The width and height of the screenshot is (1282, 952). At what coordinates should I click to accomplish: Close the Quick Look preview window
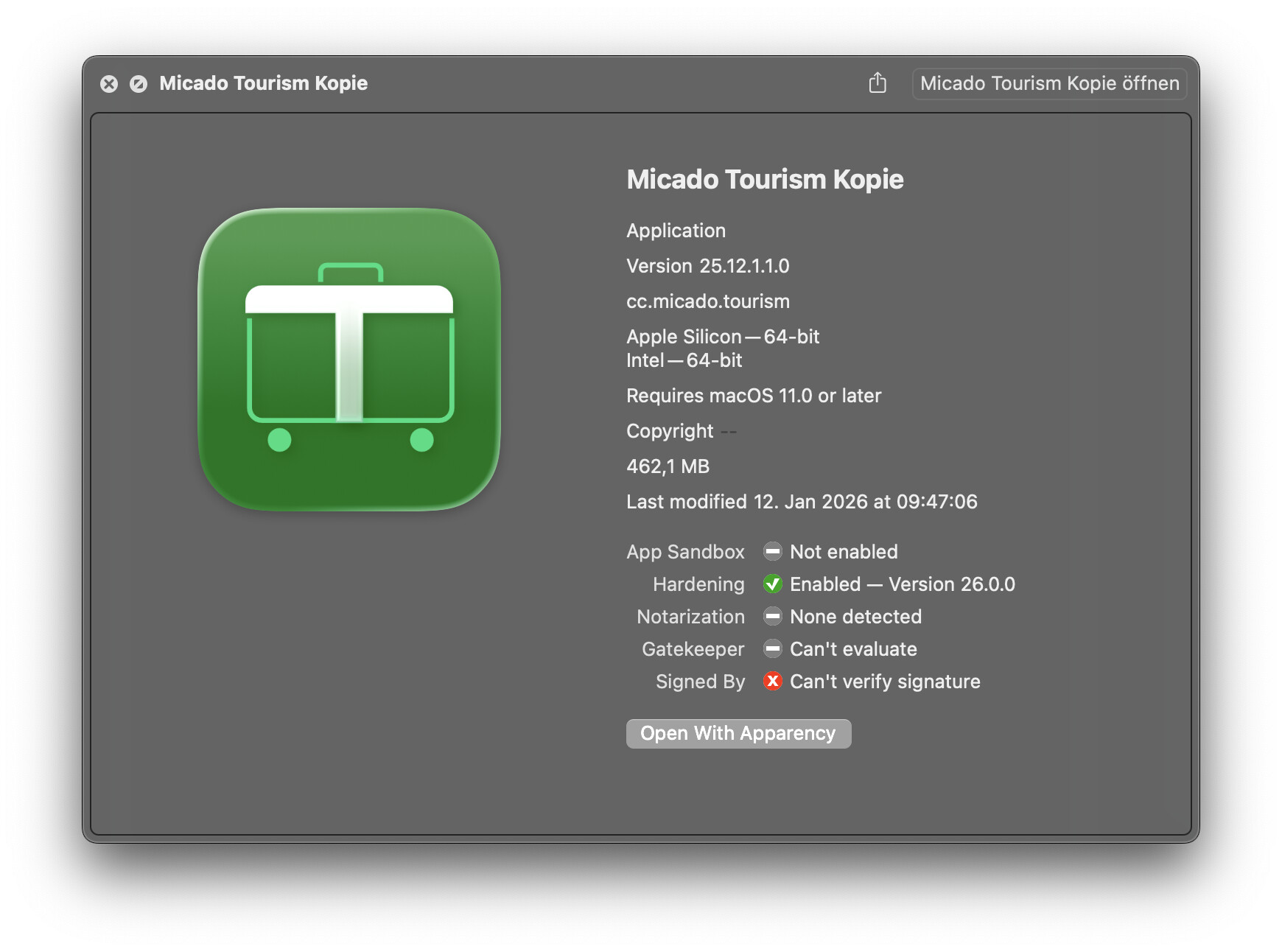click(x=109, y=84)
